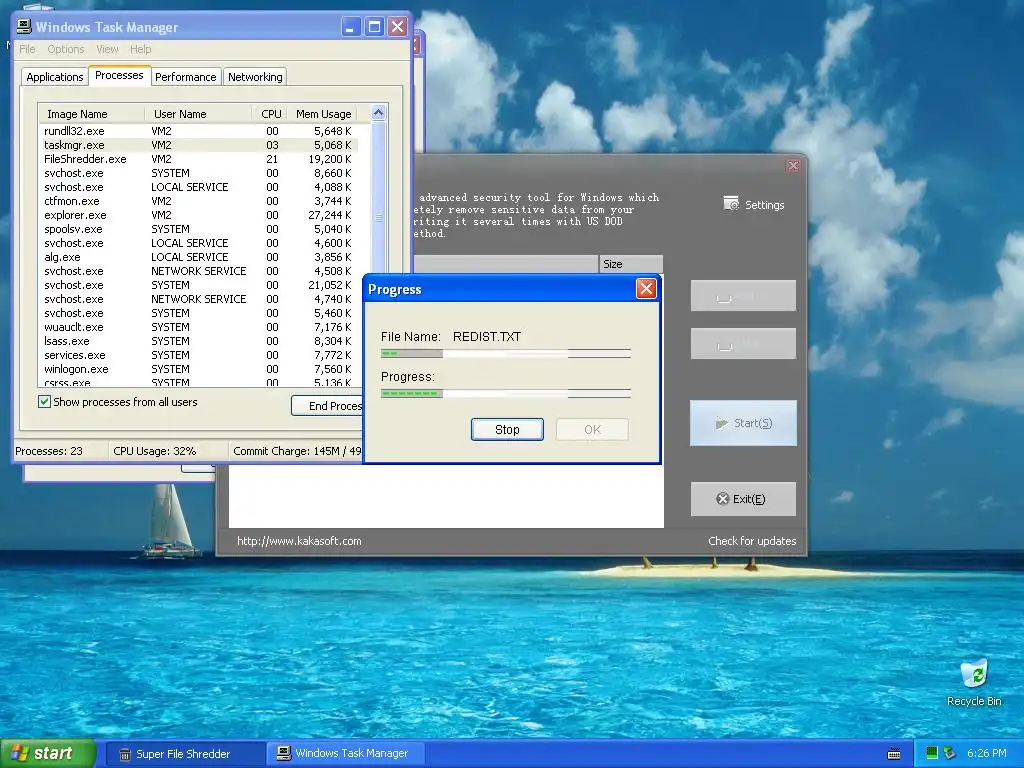This screenshot has height=768, width=1024.
Task: Open the Help menu in Task Manager
Action: 140,49
